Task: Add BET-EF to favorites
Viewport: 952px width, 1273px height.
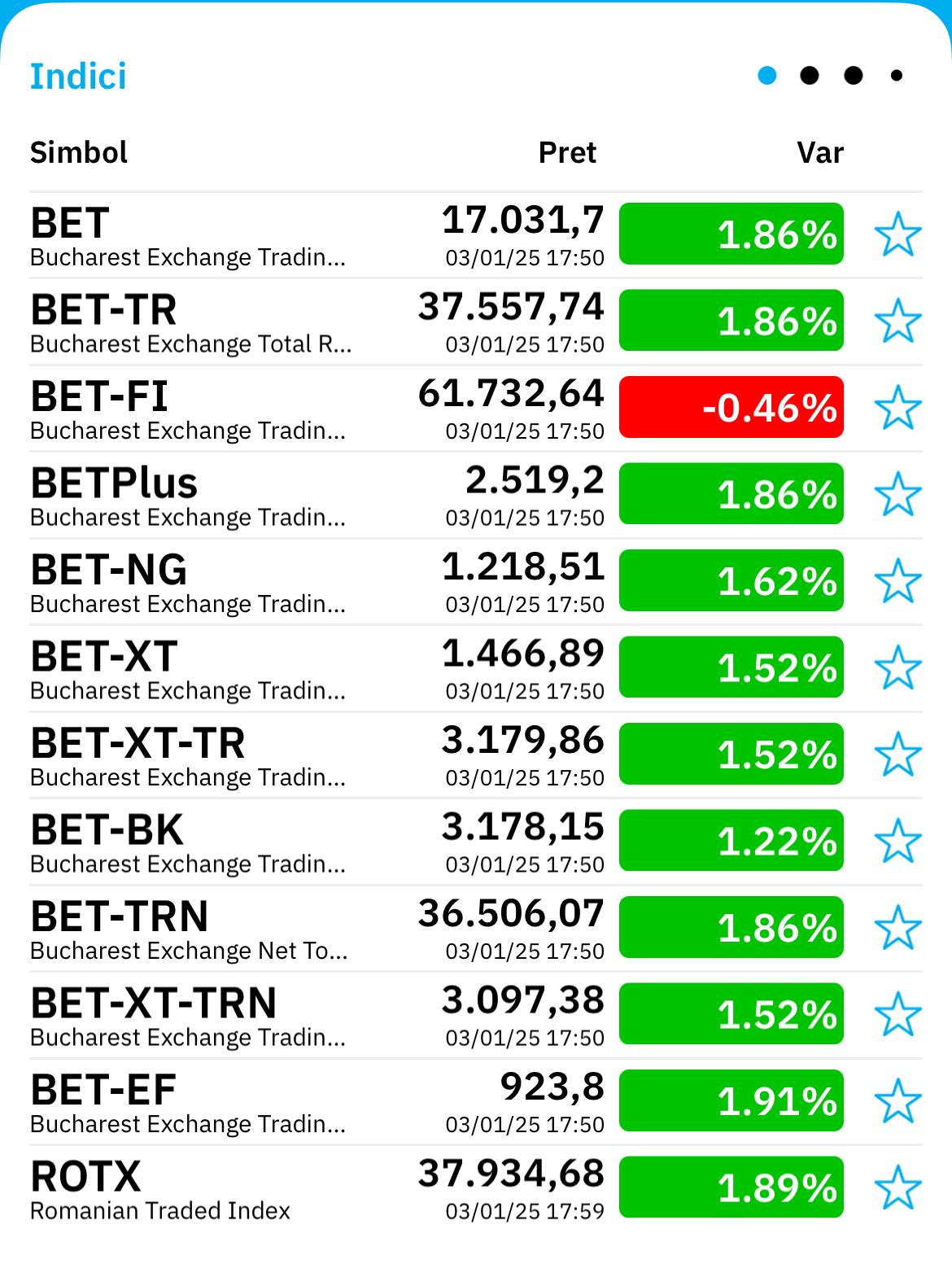Action: pos(897,1101)
